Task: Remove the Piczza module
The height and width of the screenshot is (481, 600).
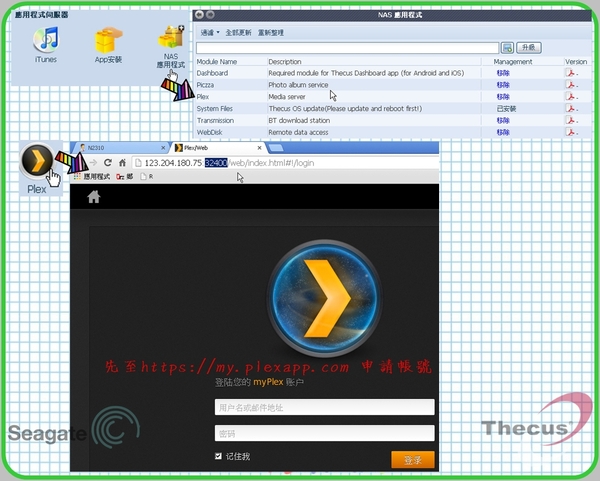Action: tap(503, 85)
